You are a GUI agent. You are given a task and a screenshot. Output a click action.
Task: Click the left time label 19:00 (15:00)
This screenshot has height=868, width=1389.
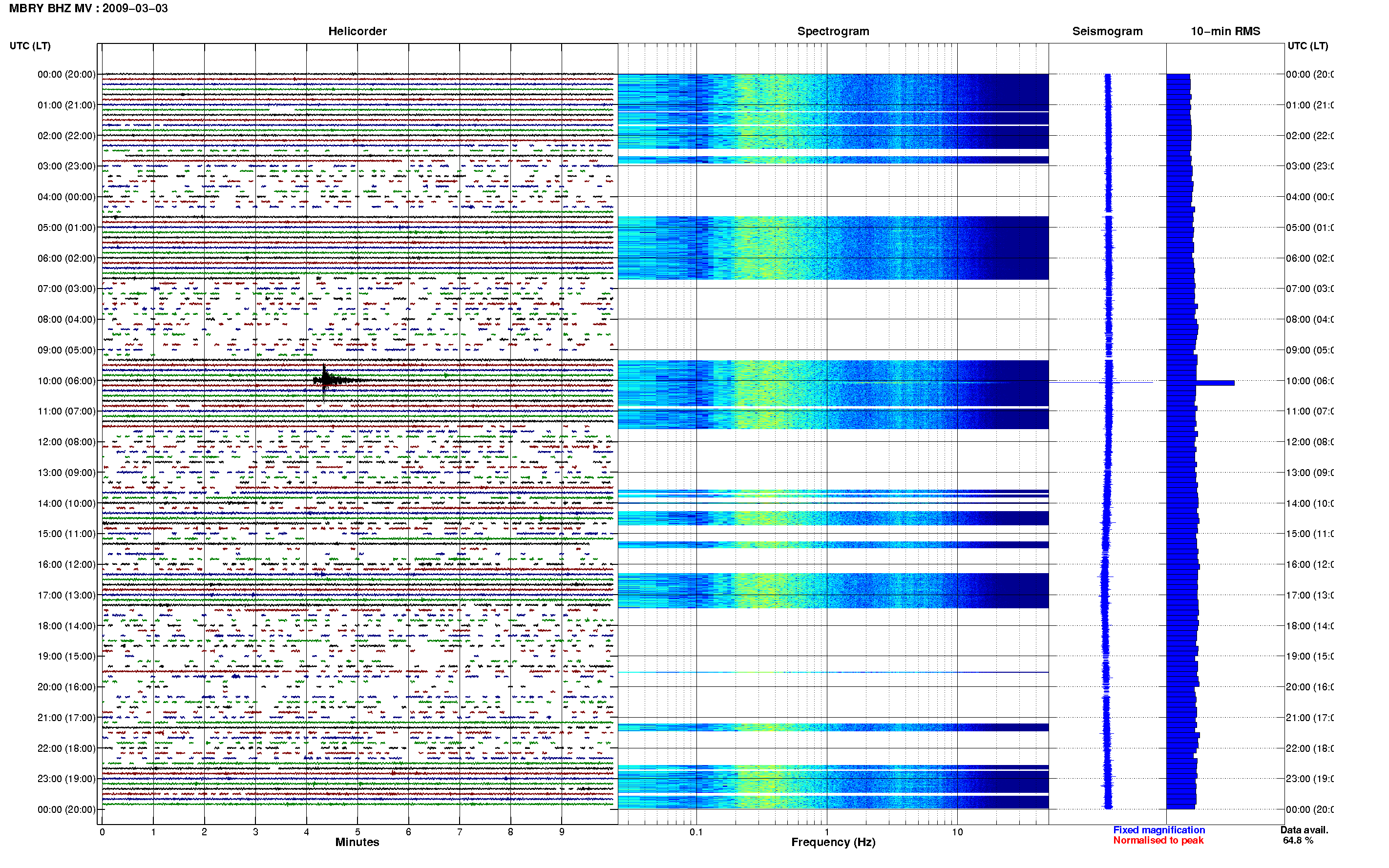[x=66, y=656]
